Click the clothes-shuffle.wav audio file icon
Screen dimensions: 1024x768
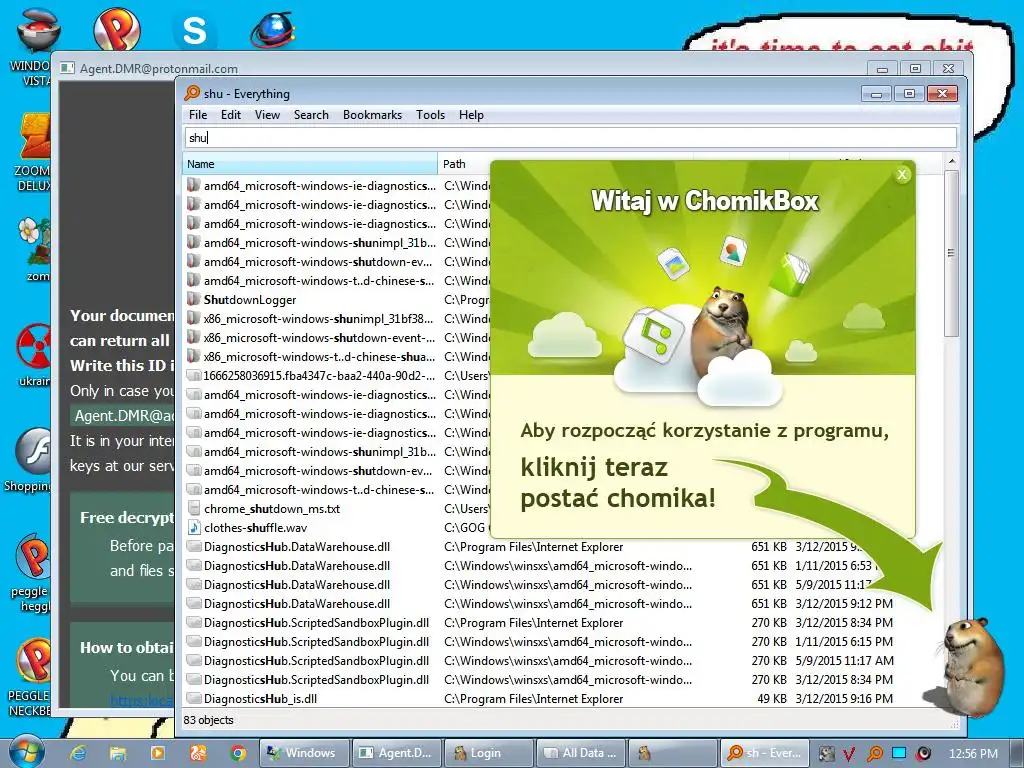click(x=193, y=528)
